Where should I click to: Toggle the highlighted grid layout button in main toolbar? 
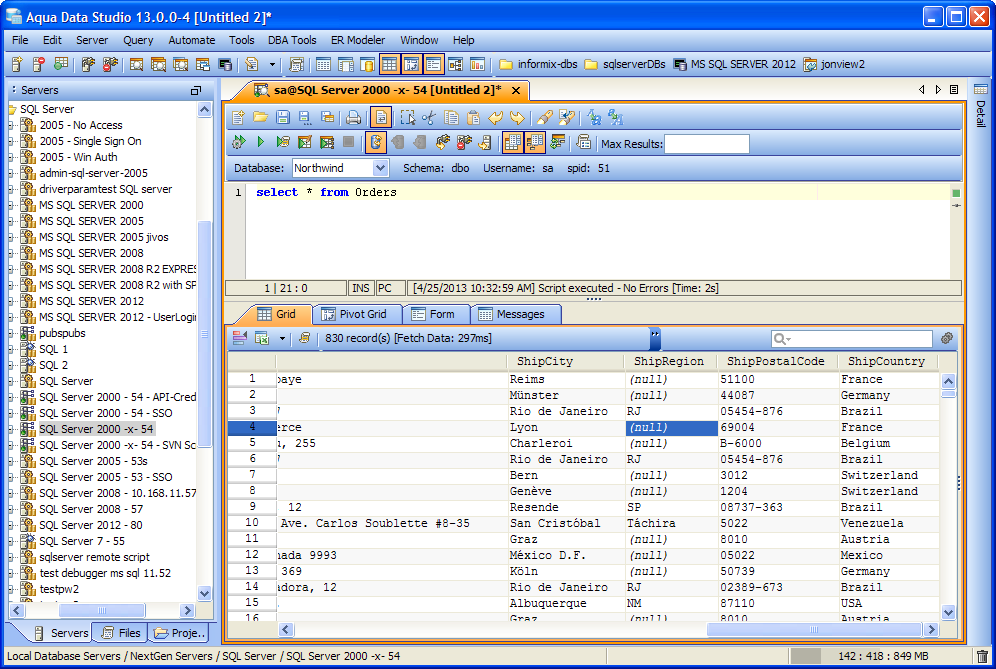coord(389,64)
